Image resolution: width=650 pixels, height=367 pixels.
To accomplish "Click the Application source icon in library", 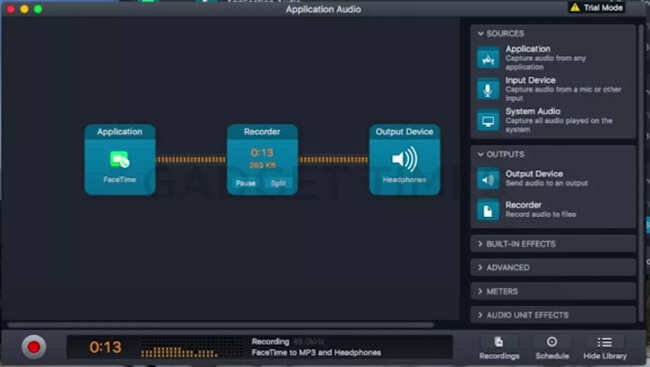I will pos(488,58).
